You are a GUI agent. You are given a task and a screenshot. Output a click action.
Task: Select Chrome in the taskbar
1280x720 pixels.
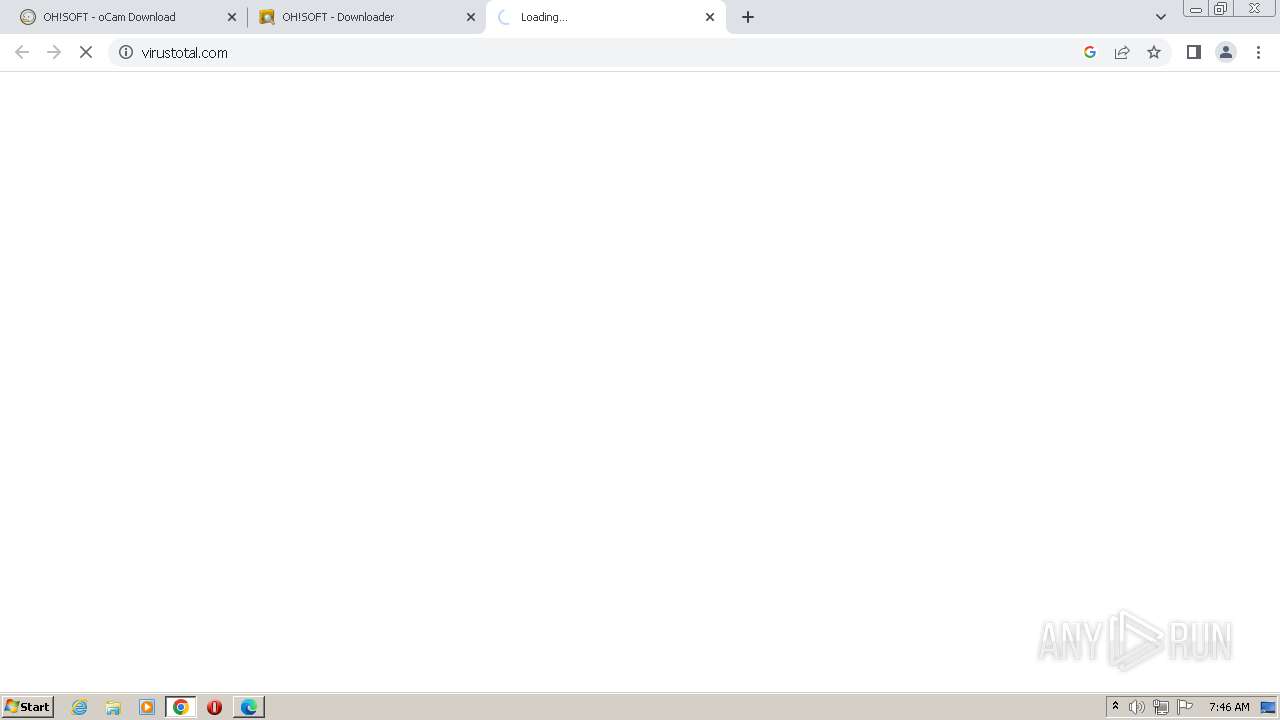181,707
